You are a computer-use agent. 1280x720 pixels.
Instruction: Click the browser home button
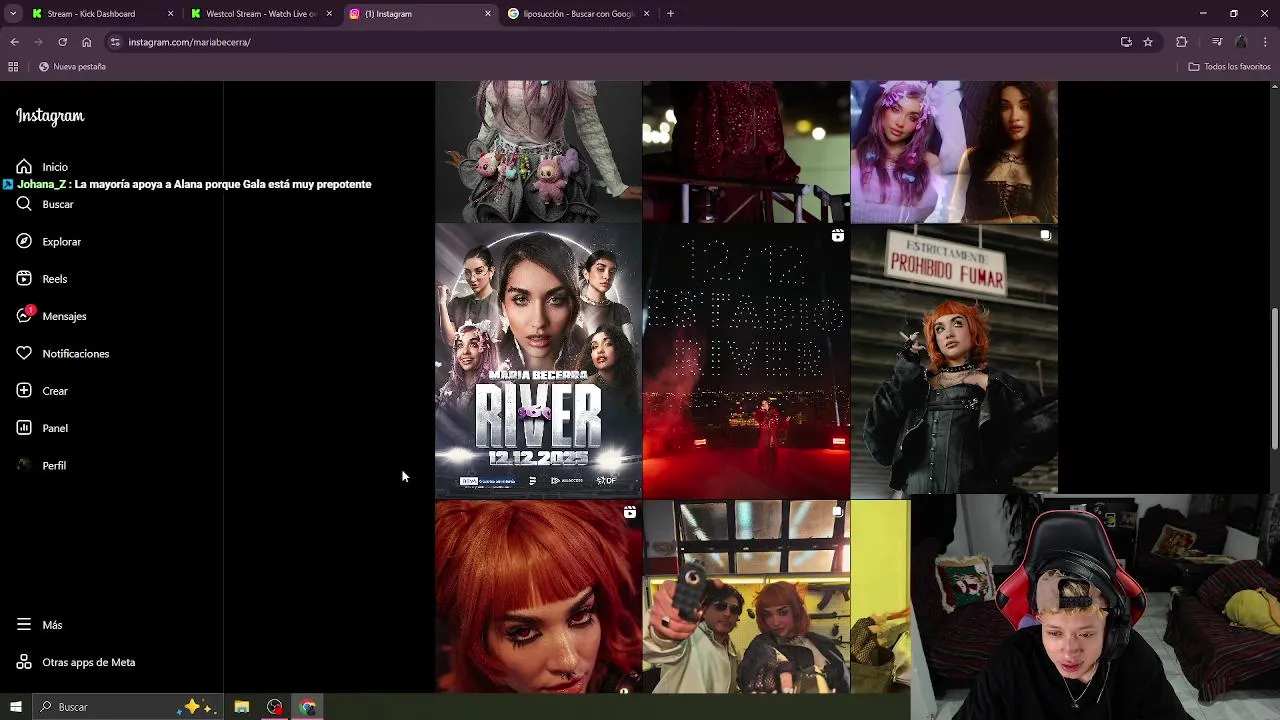click(86, 42)
